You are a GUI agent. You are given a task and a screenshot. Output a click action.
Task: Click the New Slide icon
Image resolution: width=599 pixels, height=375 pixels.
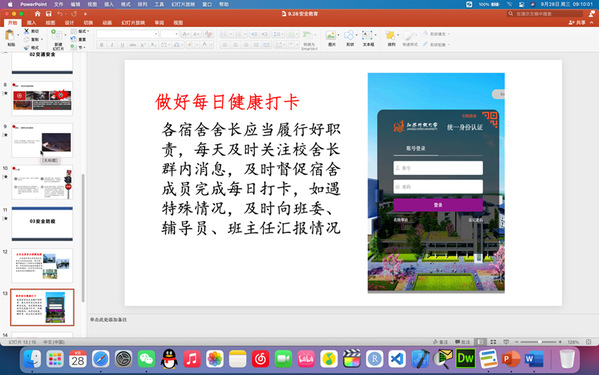pyautogui.click(x=57, y=36)
